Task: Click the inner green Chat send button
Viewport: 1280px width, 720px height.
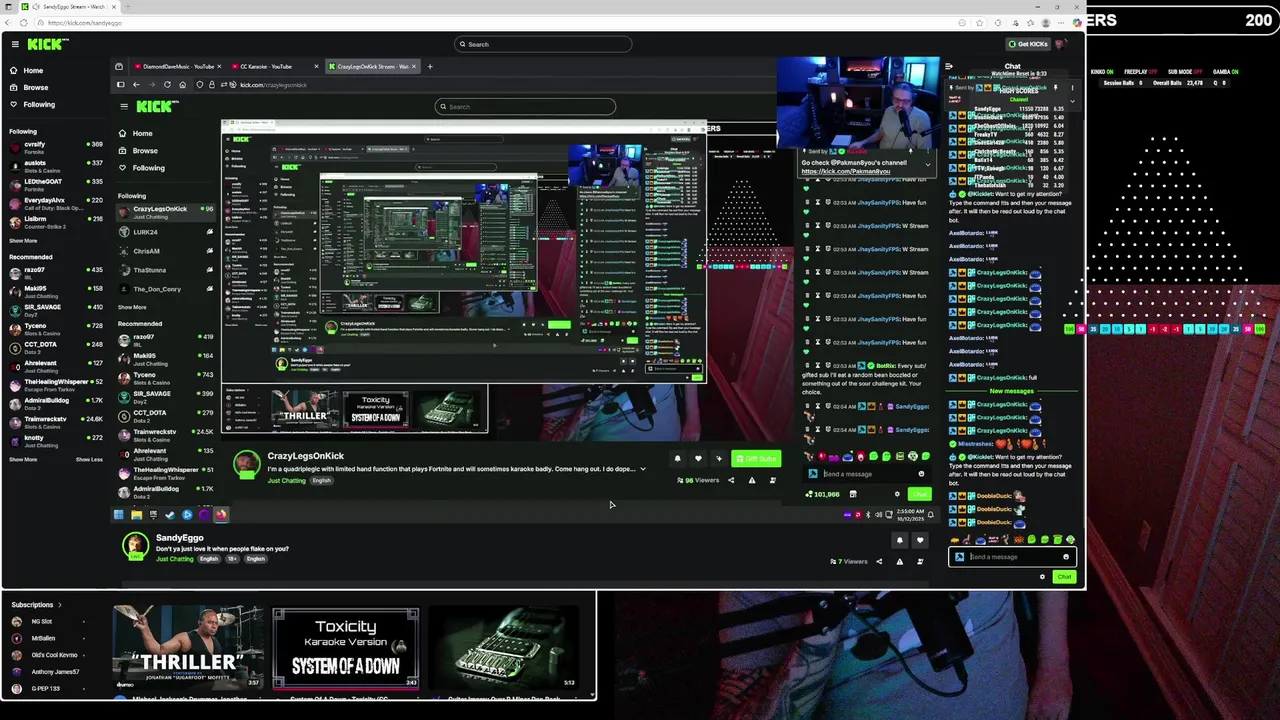Action: pos(920,494)
